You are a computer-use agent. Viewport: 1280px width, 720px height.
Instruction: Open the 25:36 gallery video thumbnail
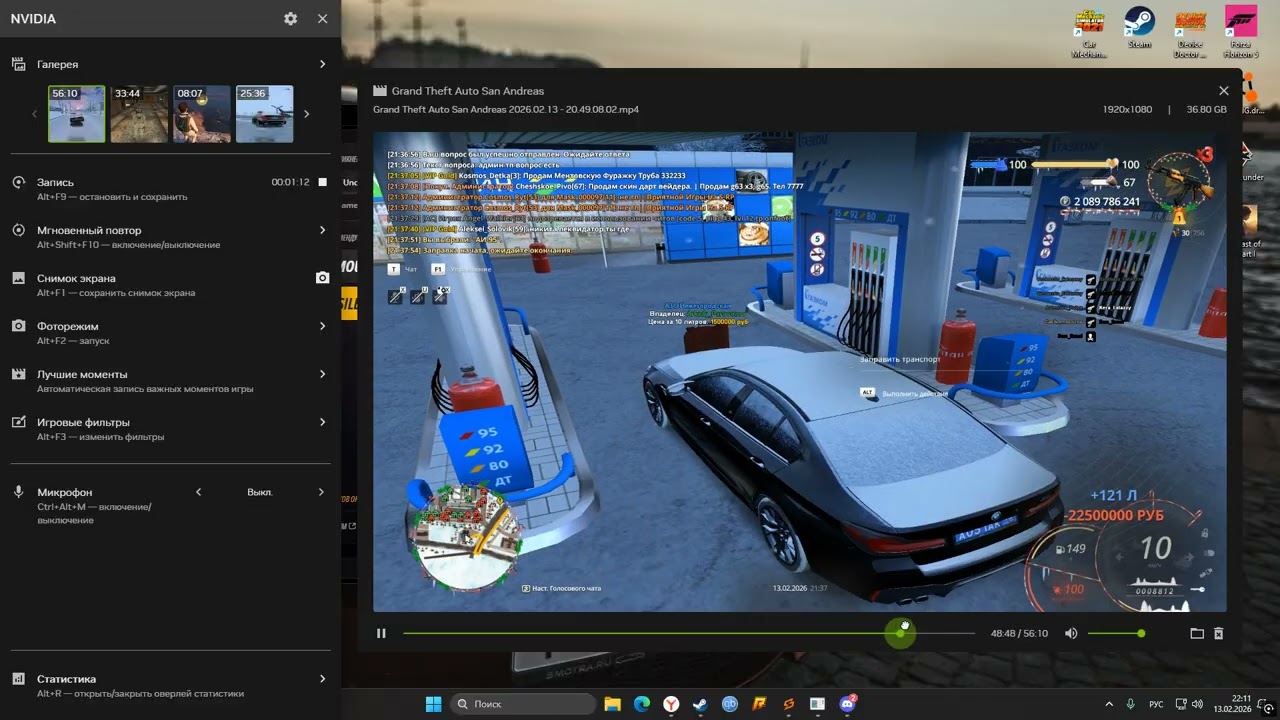click(x=264, y=114)
